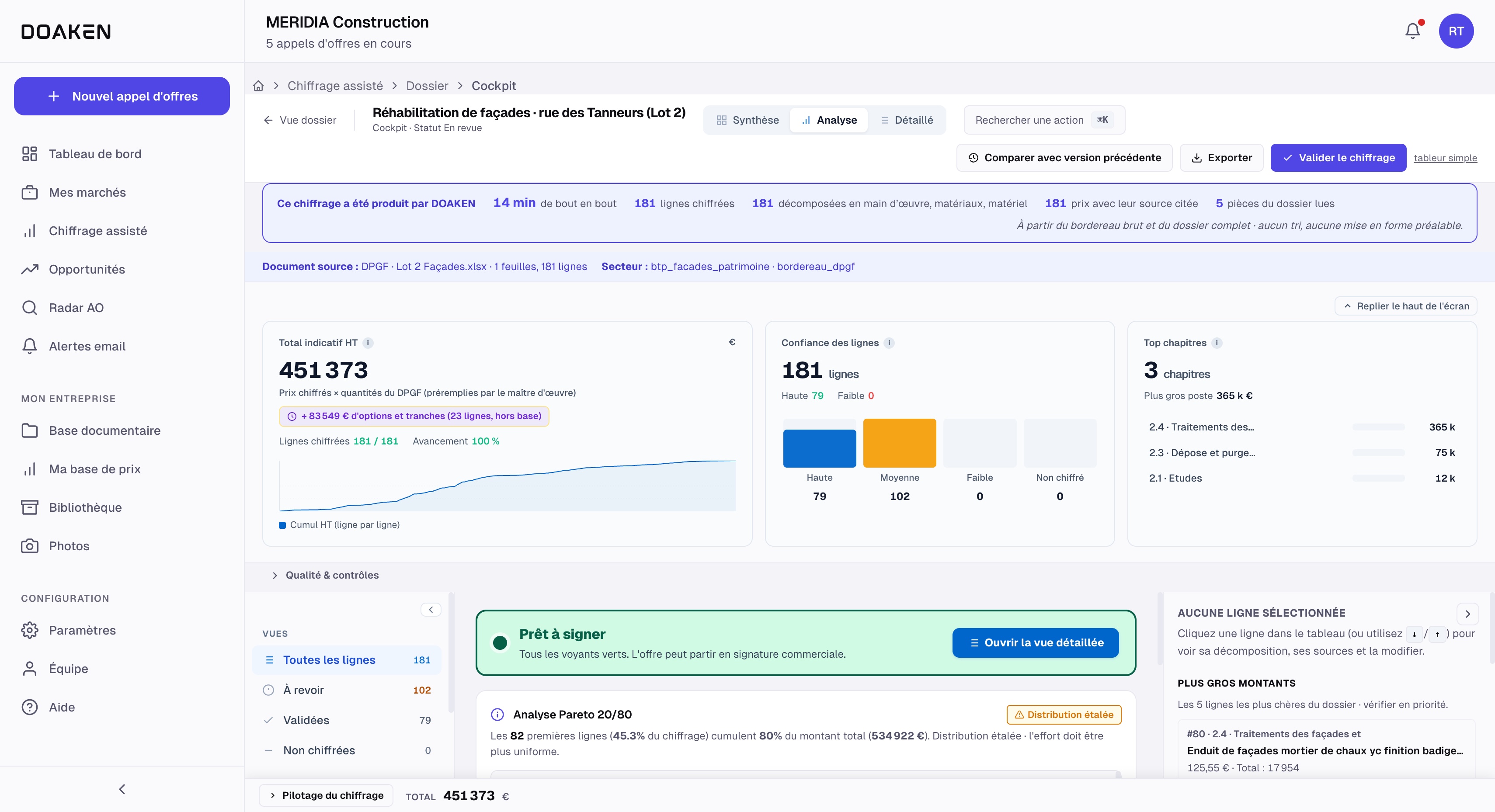1495x812 pixels.
Task: Open the 2.3 Dépose et purge… chapter row
Action: tap(1302, 453)
